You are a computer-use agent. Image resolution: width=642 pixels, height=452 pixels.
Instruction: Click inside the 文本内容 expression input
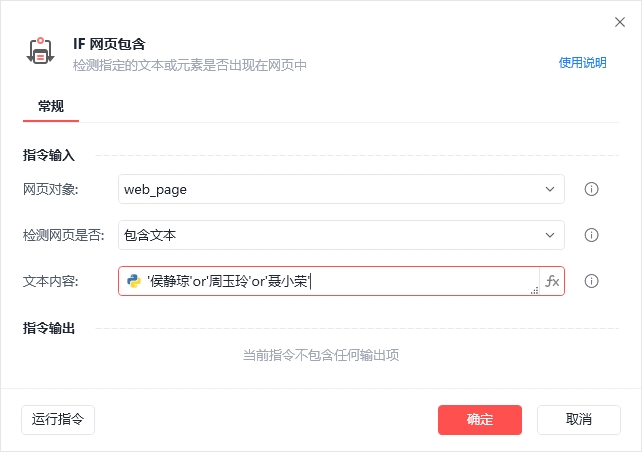coord(340,281)
